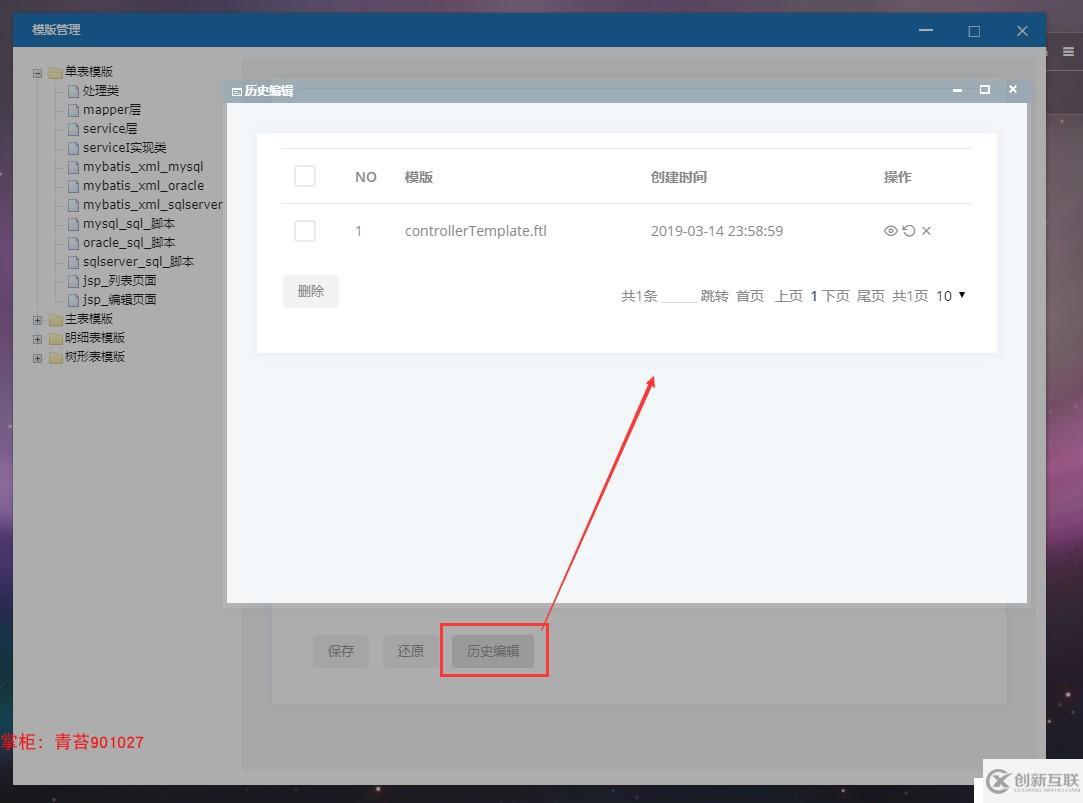Expand the 明细表模版 tree folder
This screenshot has height=803, width=1083.
[37, 339]
